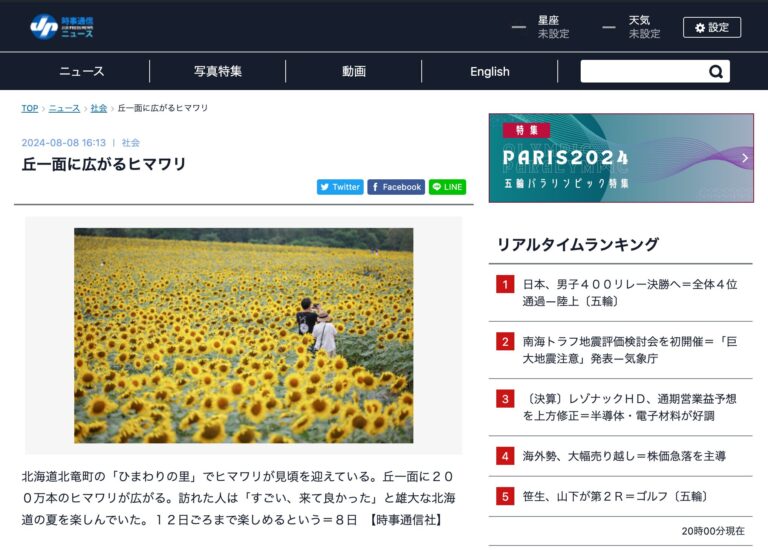The width and height of the screenshot is (768, 550).
Task: Click the 社会 breadcrumb link
Action: (x=98, y=108)
